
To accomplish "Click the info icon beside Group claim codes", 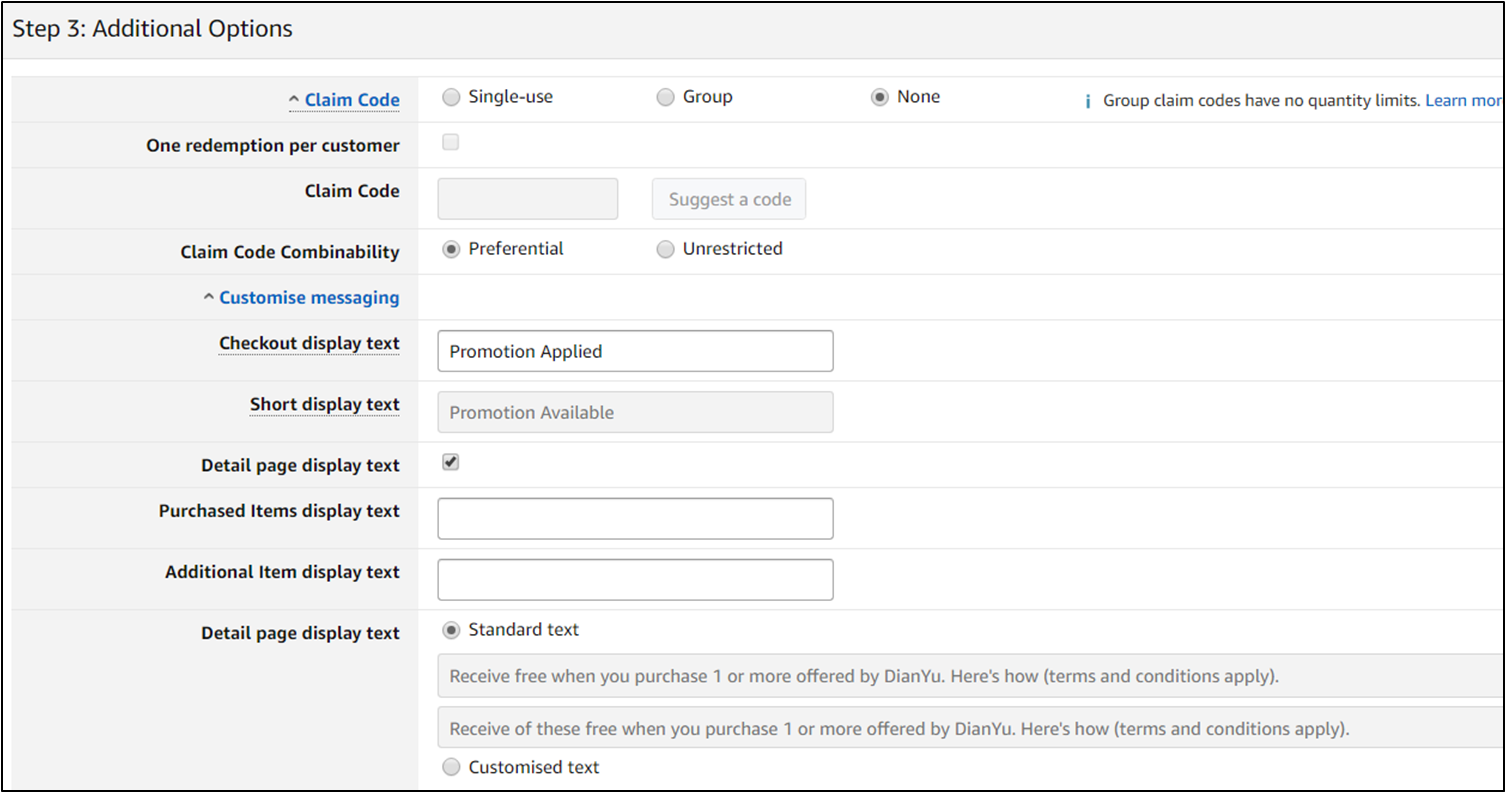I will pyautogui.click(x=1088, y=102).
